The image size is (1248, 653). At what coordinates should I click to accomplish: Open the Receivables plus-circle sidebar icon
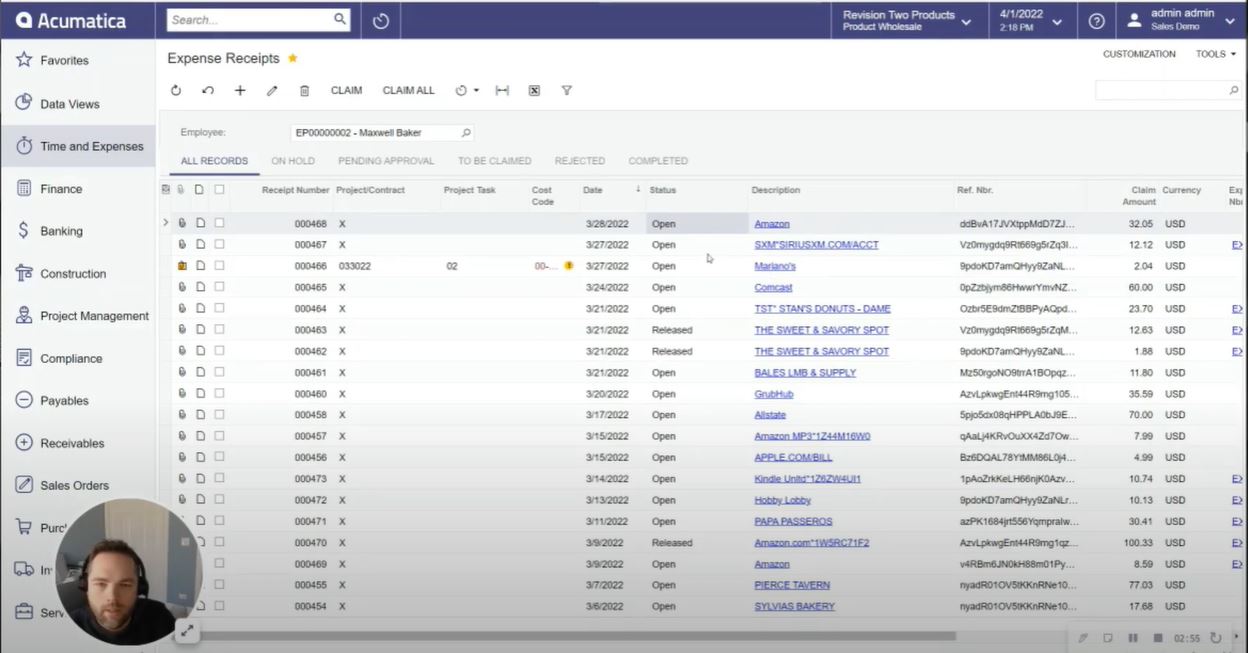[24, 443]
